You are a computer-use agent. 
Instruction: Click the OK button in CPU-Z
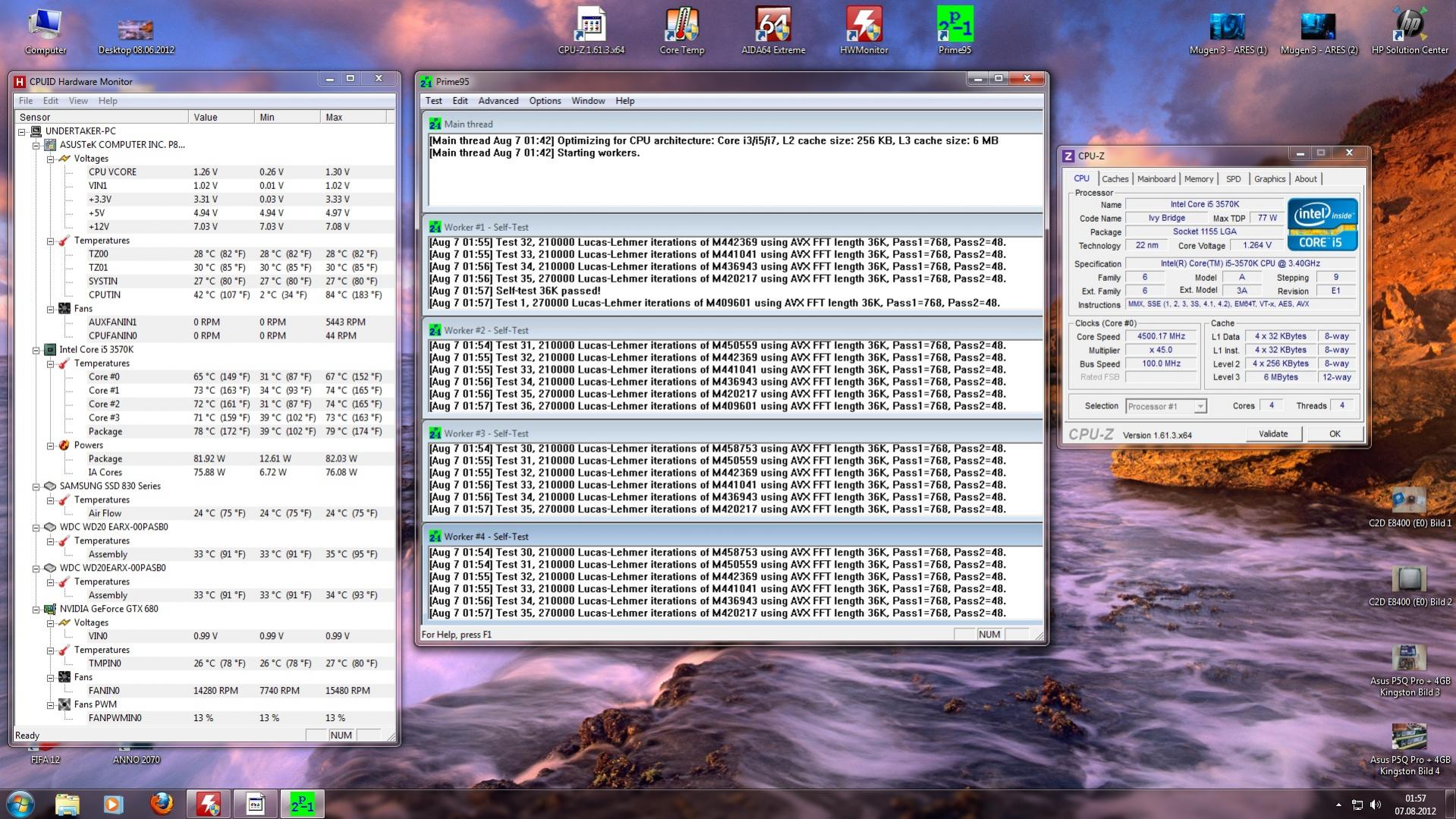pyautogui.click(x=1335, y=434)
